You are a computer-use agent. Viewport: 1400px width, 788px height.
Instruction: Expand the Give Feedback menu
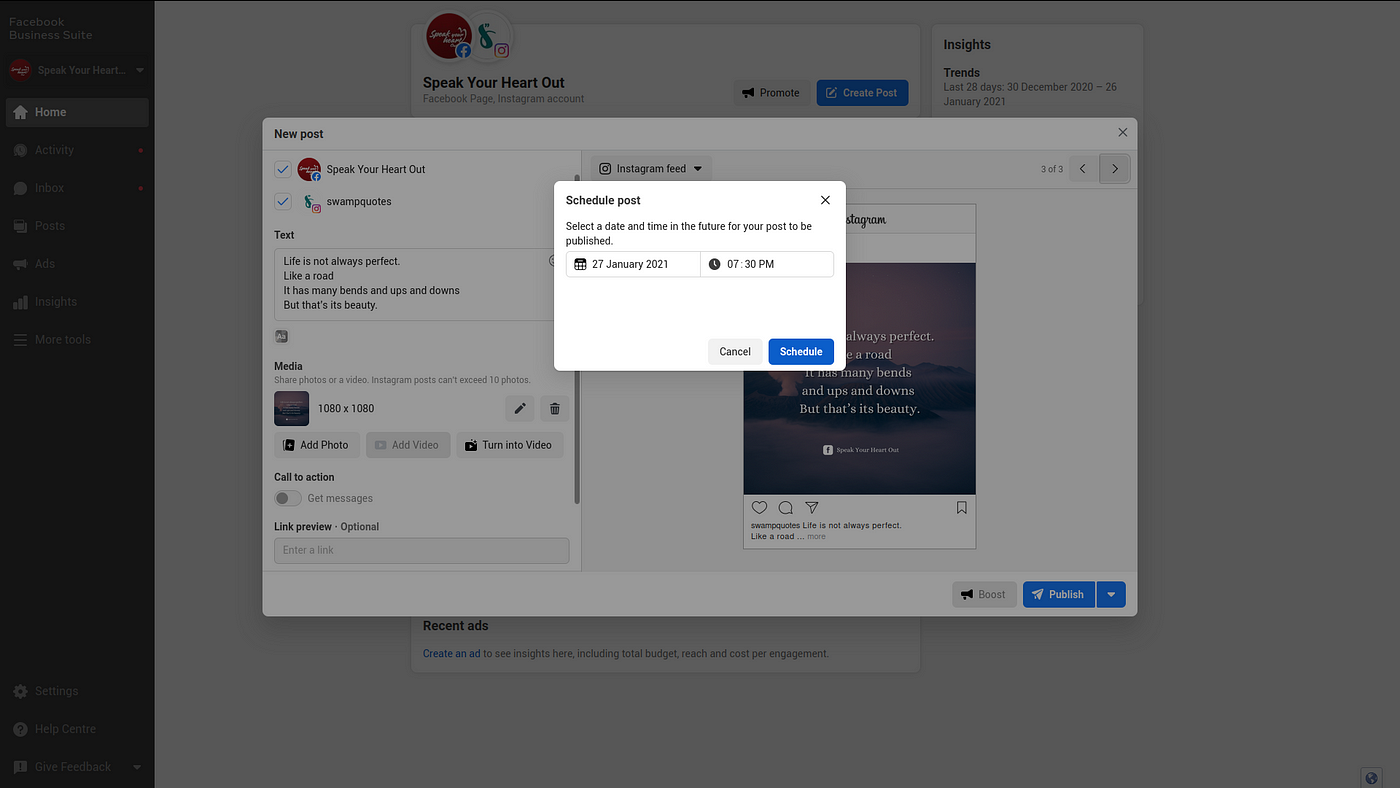click(77, 767)
